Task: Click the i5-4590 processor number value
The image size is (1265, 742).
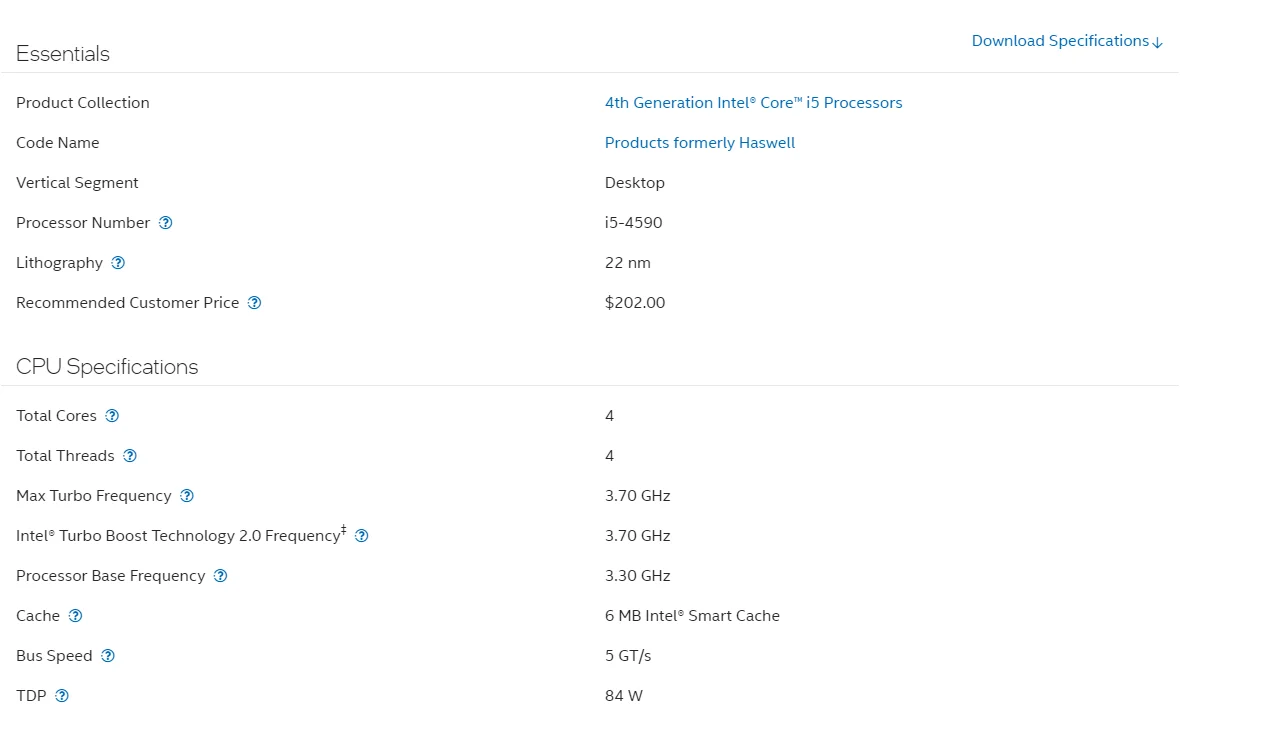Action: 633,223
